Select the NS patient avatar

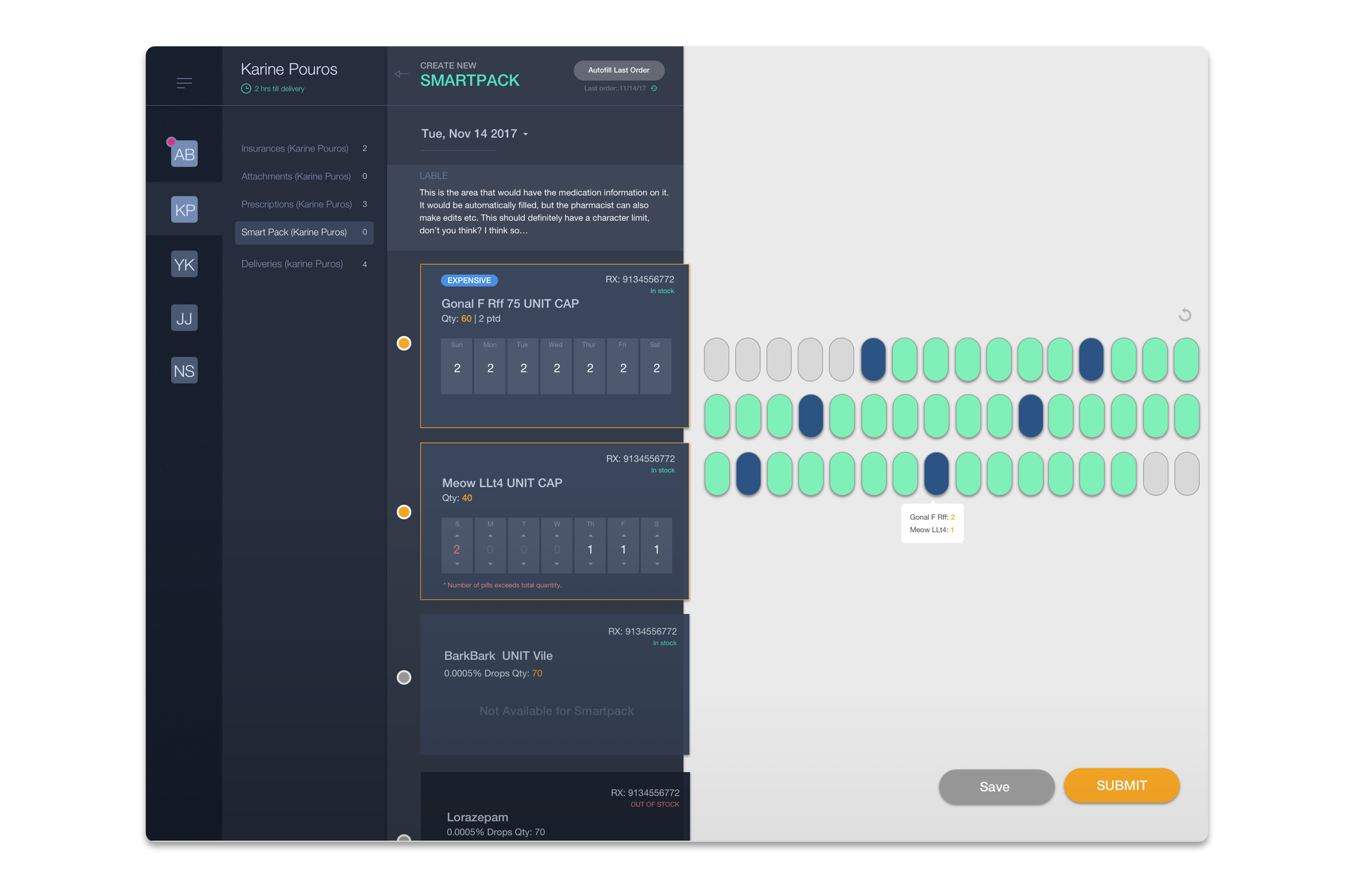point(184,371)
